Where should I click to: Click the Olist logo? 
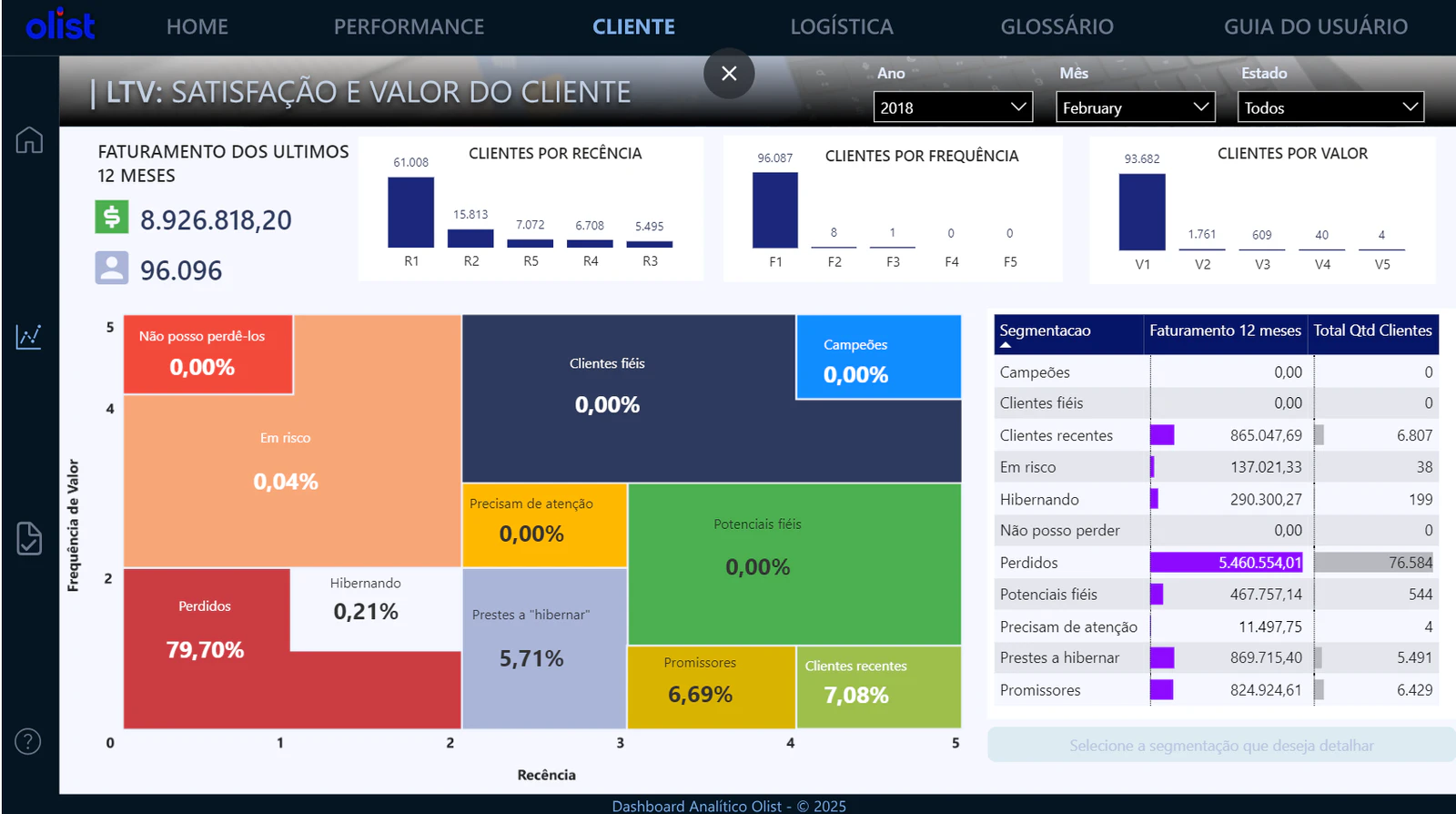60,25
